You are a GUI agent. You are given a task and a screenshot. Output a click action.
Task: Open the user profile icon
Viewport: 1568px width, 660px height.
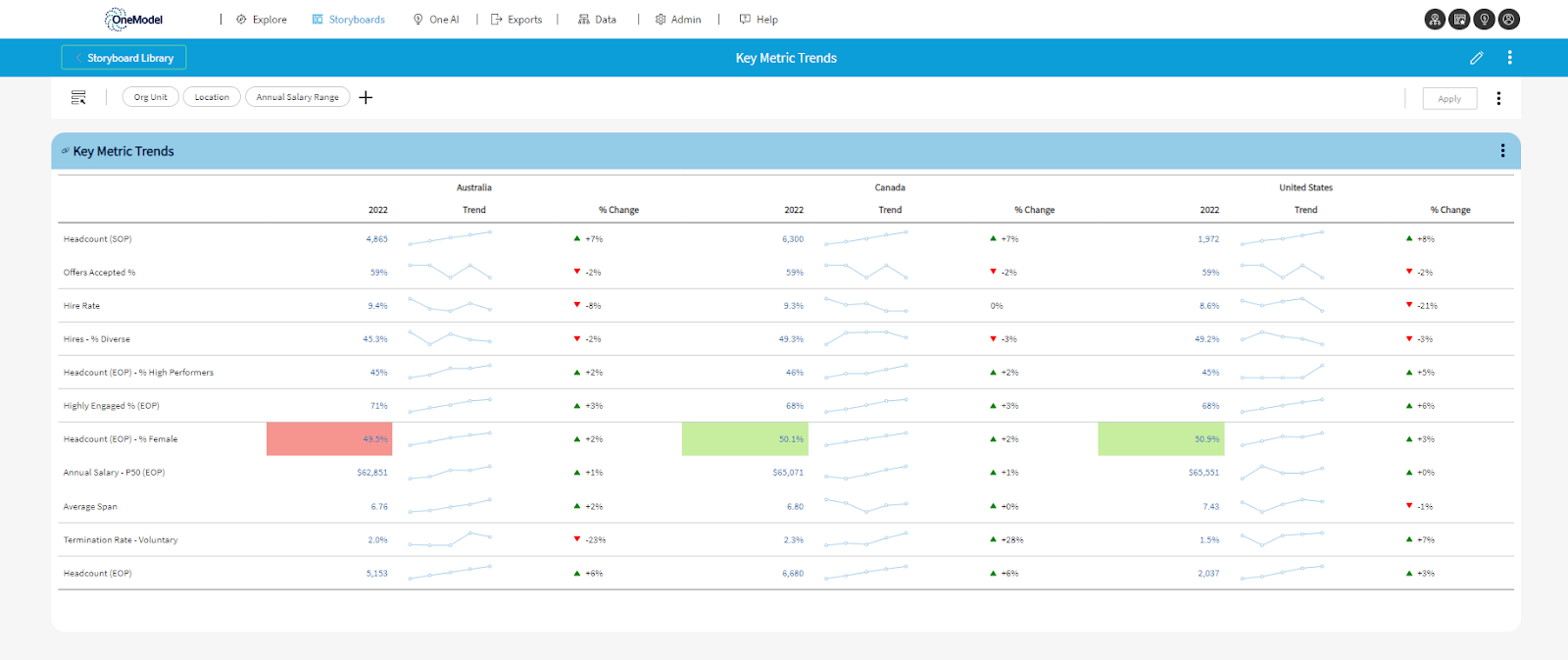1509,19
